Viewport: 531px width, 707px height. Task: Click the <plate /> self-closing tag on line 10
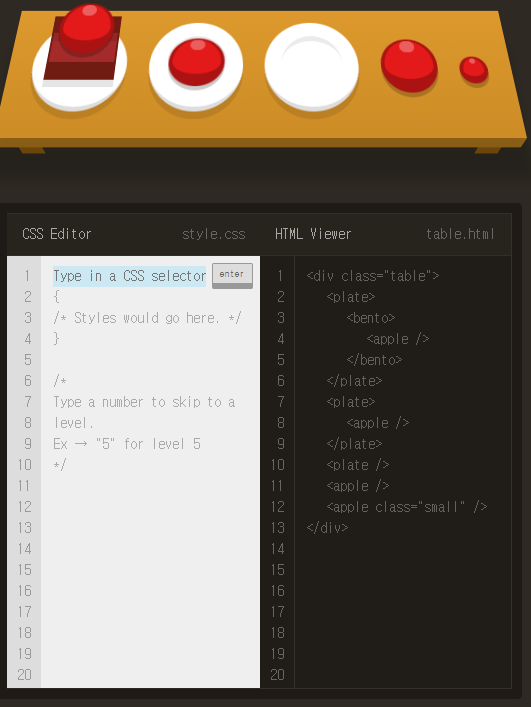[x=358, y=465]
